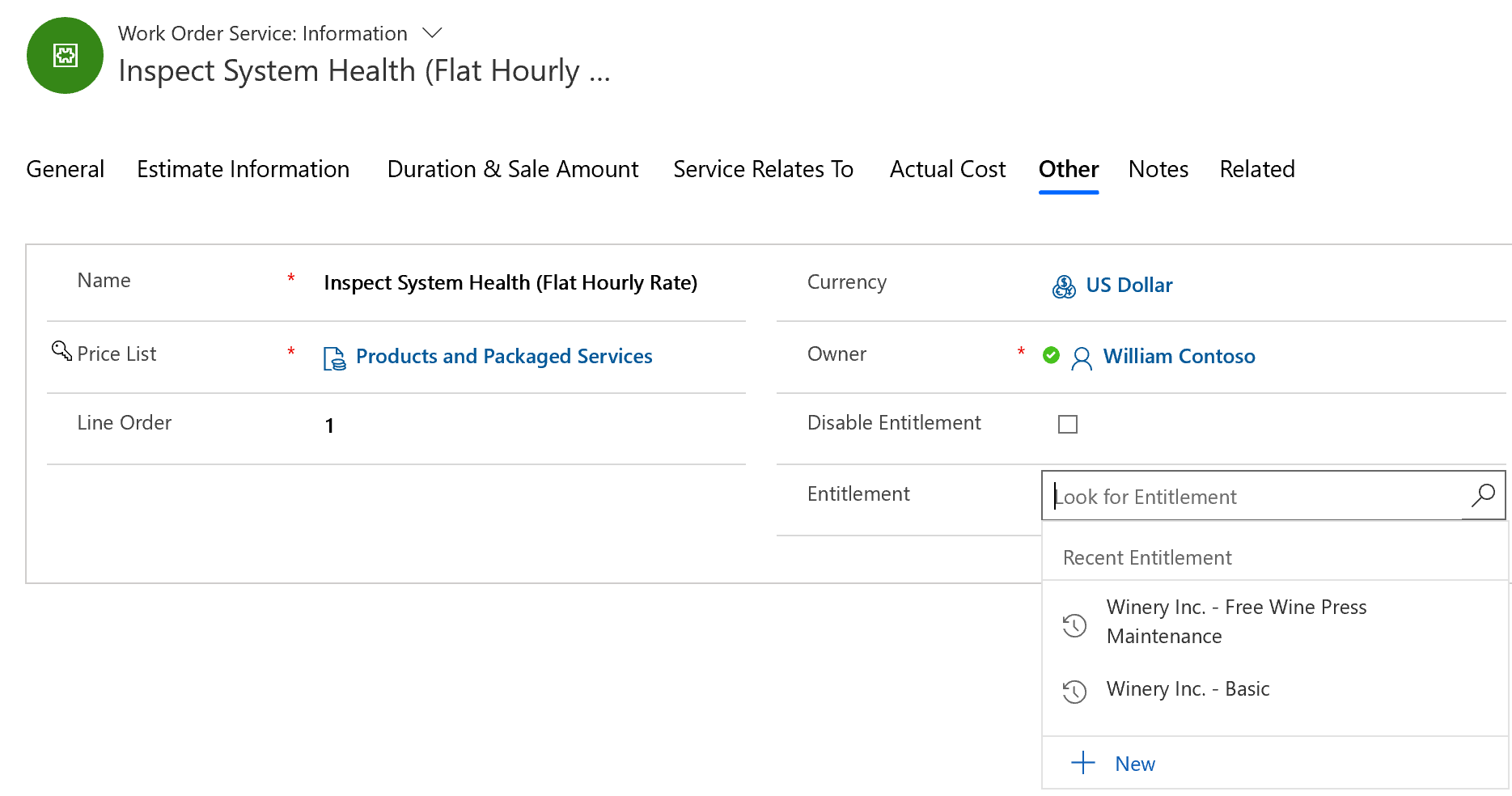Click the Entitlement field label
1512x796 pixels.
click(858, 493)
